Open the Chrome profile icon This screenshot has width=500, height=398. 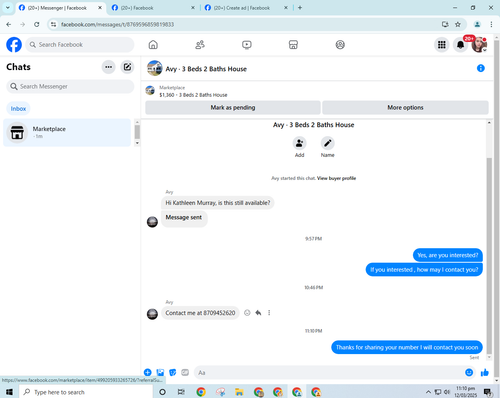click(477, 24)
